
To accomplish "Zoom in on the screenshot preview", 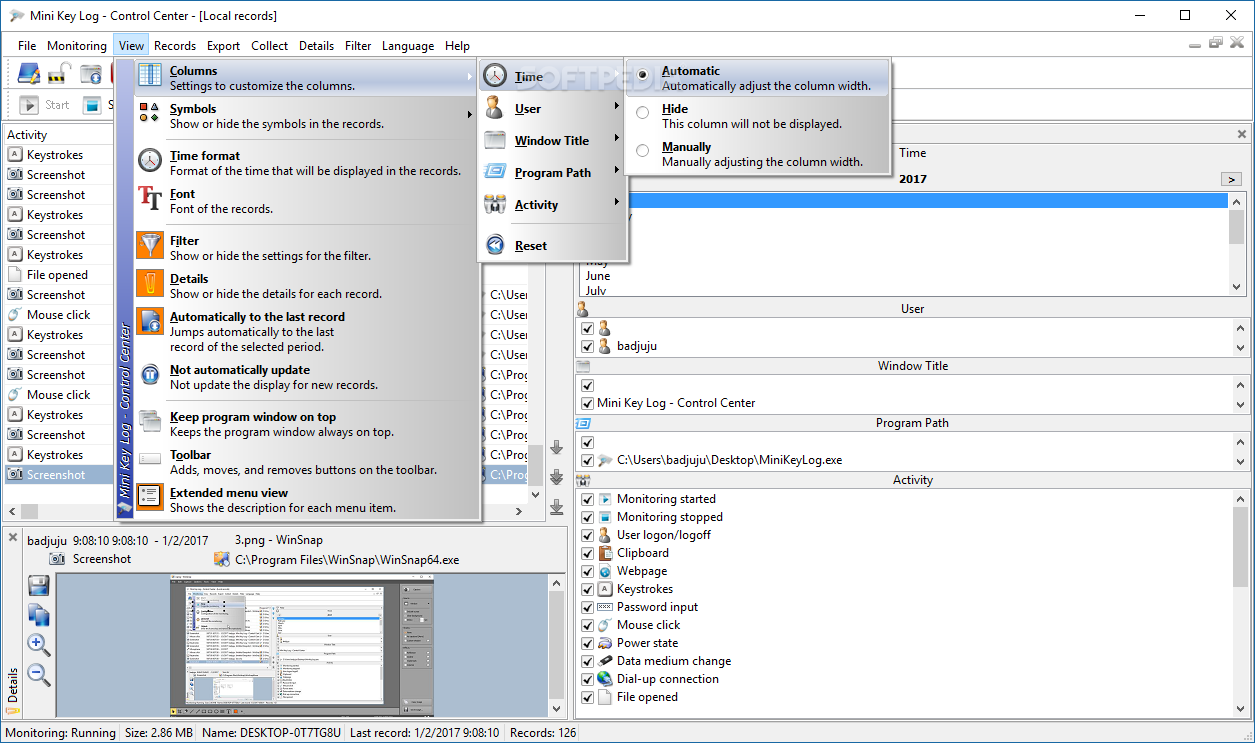I will pos(38,644).
